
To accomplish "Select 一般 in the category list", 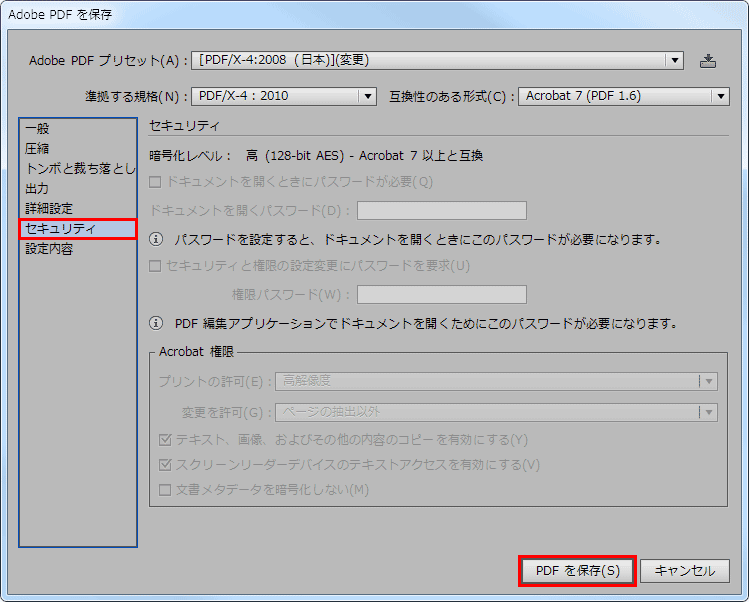I will 78,129.
